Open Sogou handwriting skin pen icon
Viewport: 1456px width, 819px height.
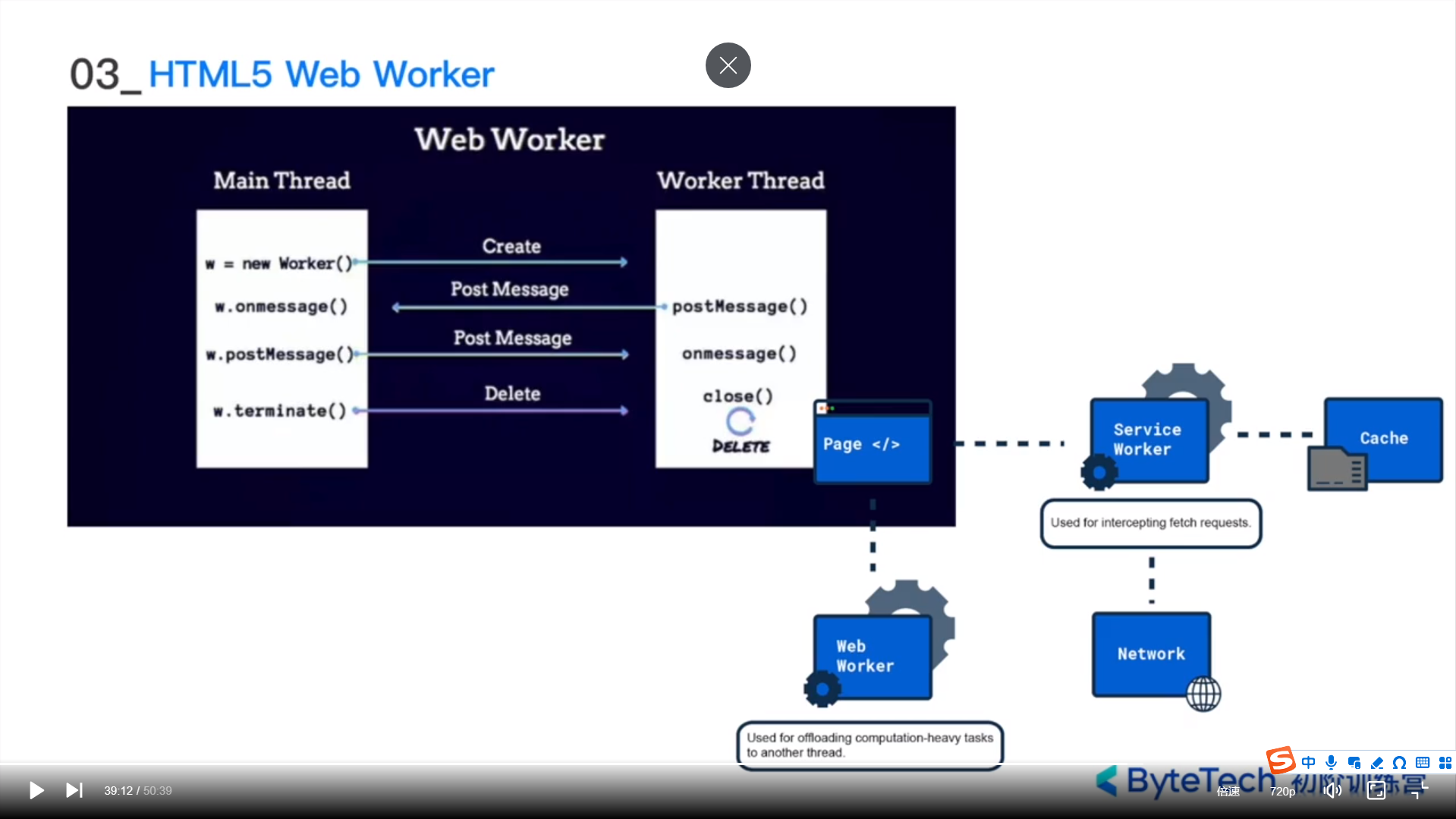point(1377,762)
